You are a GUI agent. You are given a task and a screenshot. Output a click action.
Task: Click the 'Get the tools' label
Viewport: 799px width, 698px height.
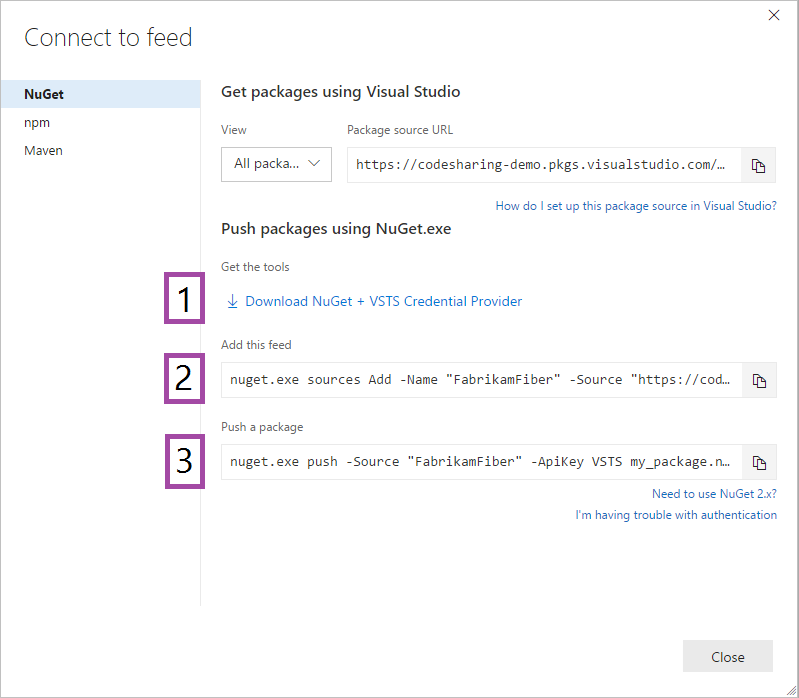pos(255,267)
